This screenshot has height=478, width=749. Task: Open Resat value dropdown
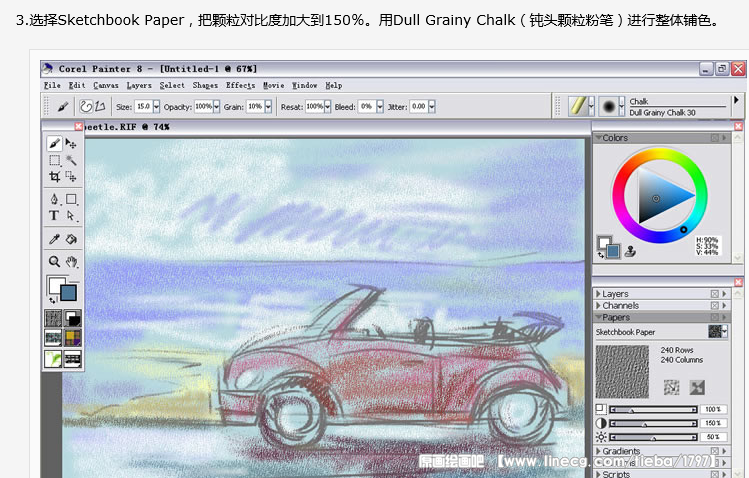pos(327,106)
